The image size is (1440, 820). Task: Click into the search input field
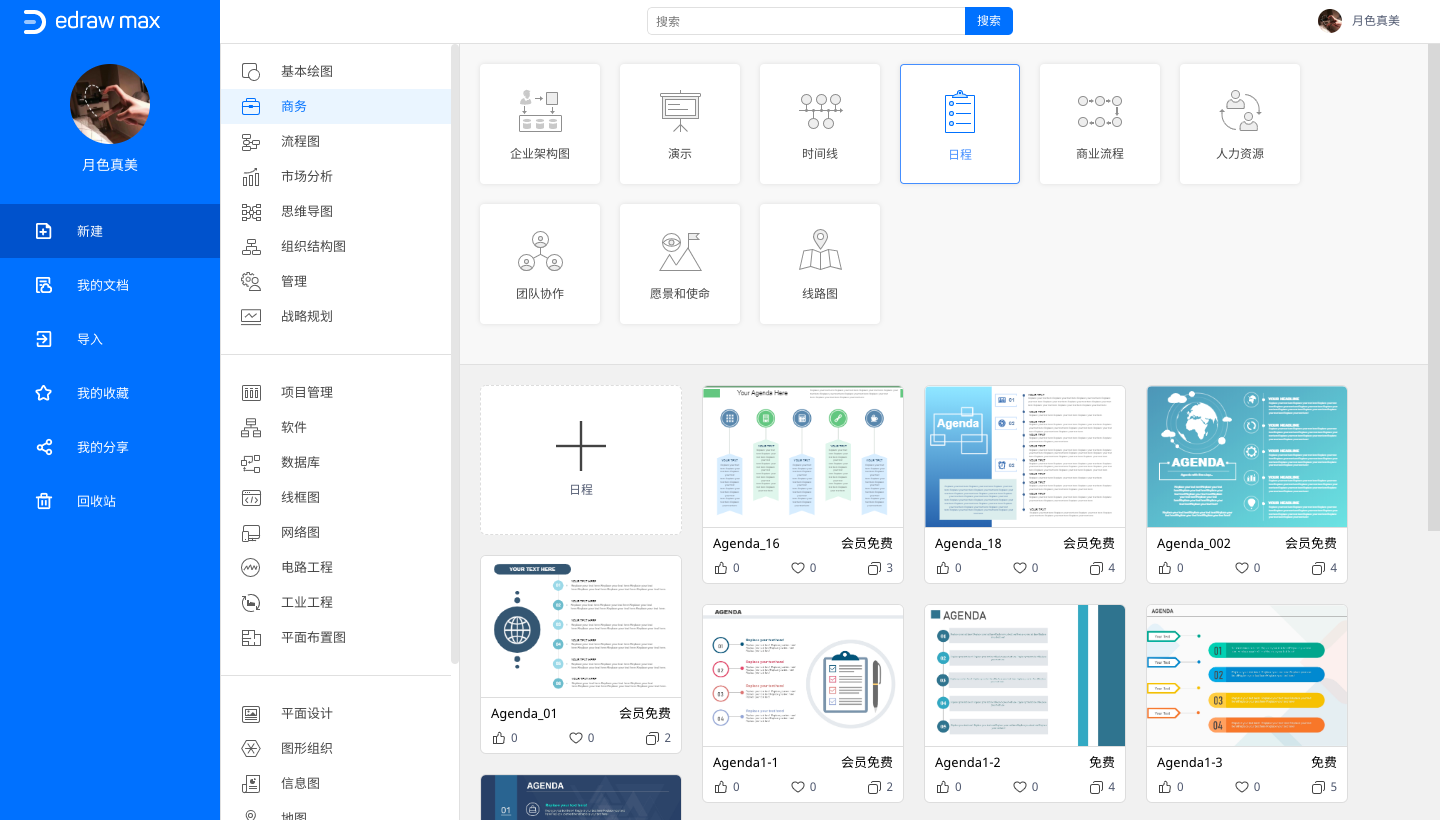806,21
